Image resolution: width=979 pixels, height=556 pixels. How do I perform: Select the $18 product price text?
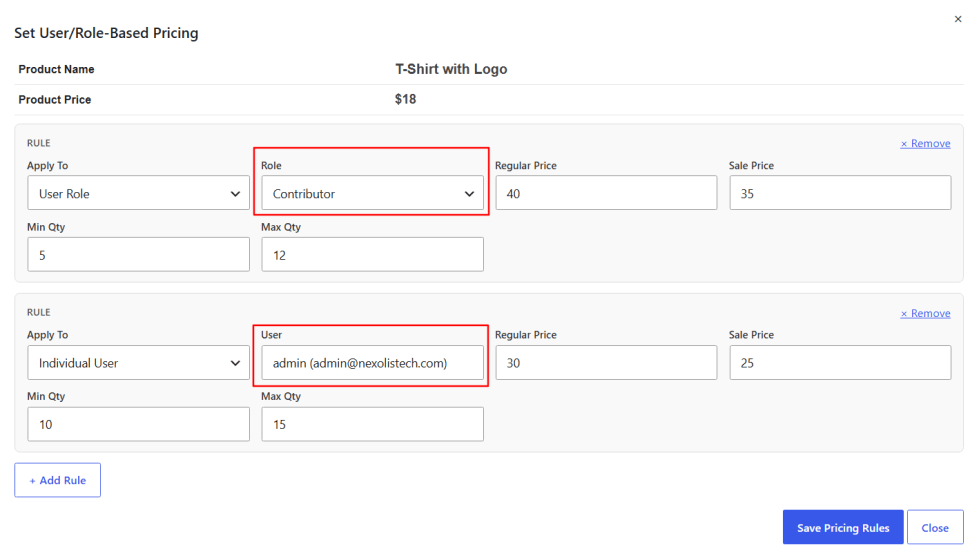click(x=405, y=99)
